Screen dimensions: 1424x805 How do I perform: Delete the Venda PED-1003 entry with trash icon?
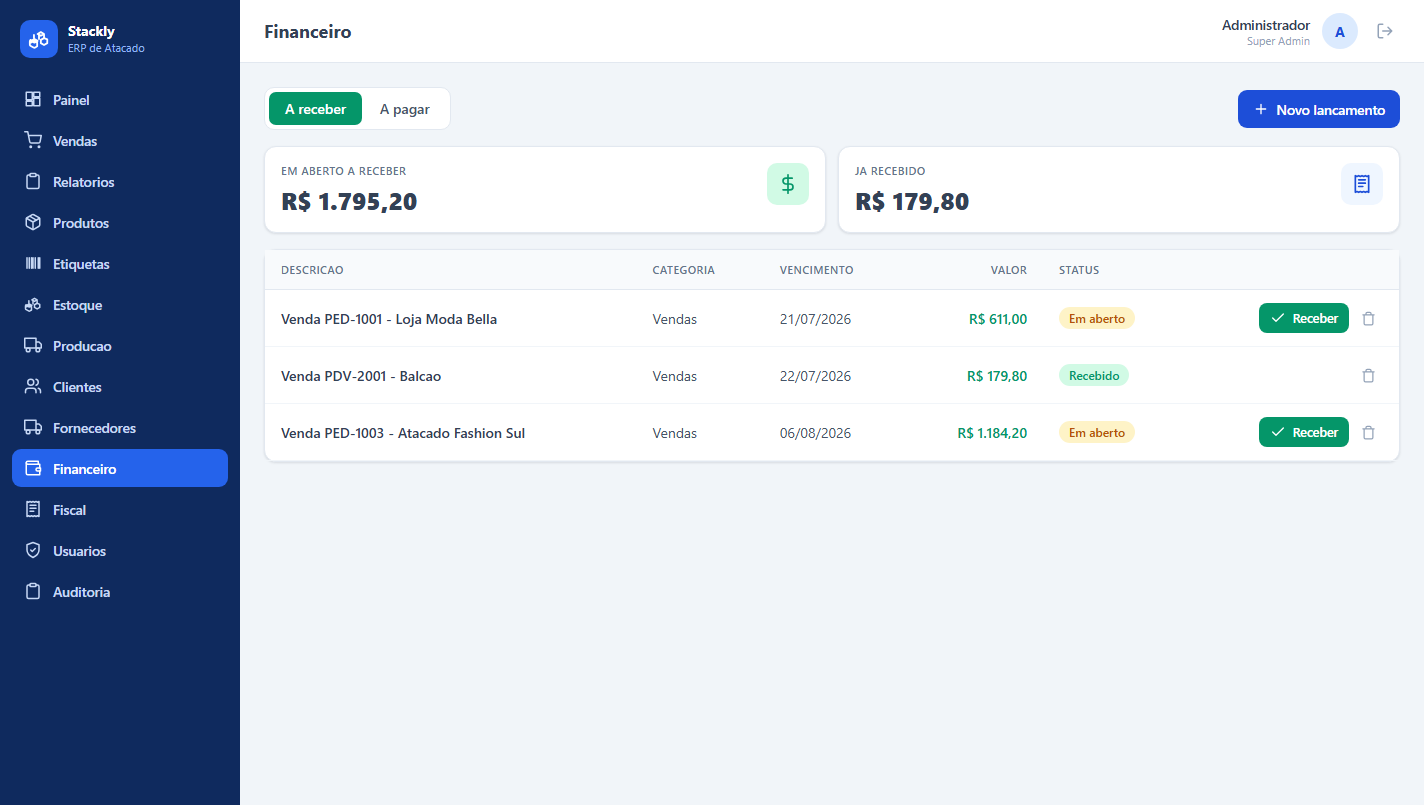(x=1369, y=433)
